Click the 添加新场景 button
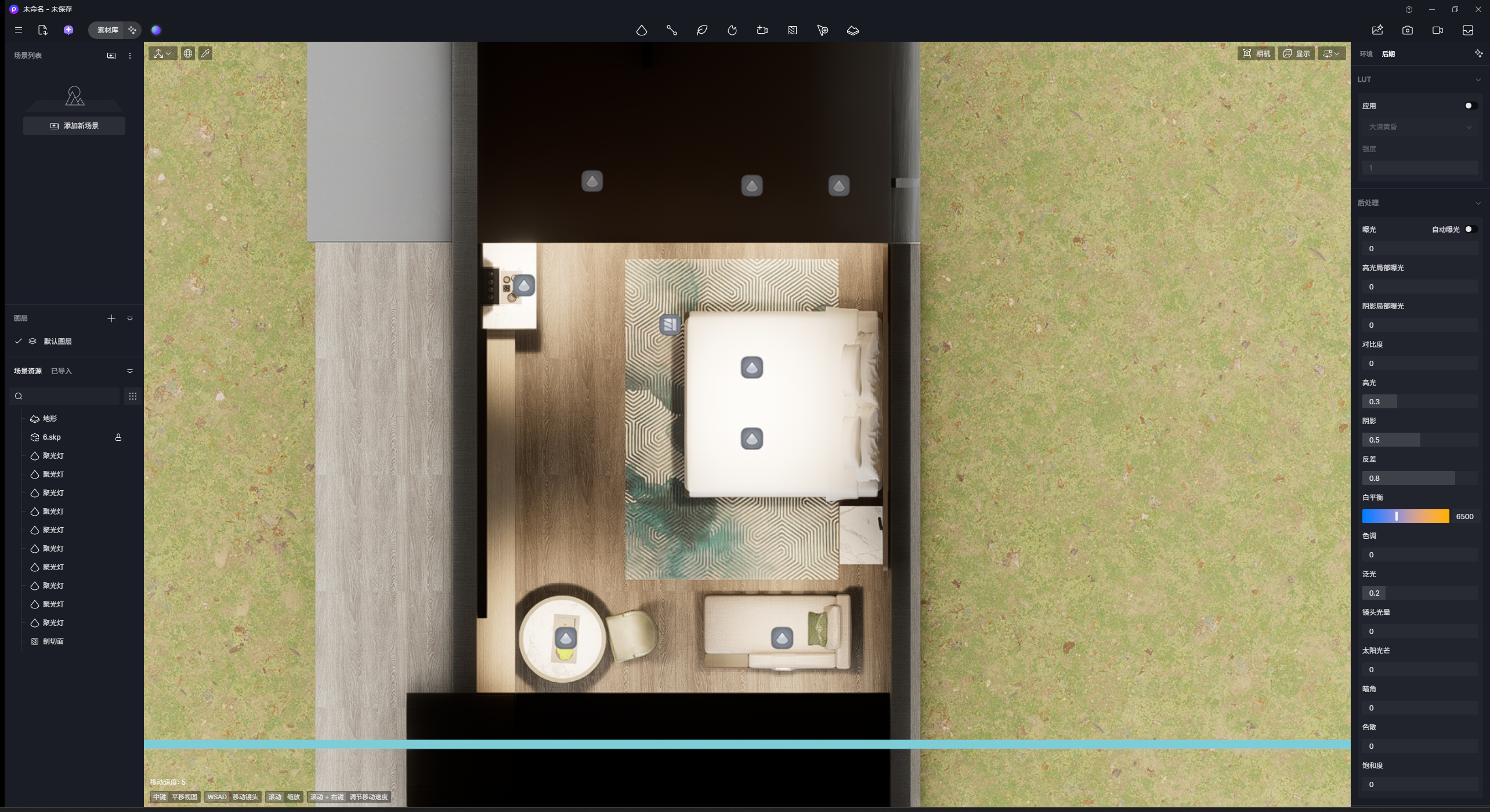The width and height of the screenshot is (1490, 812). [x=74, y=126]
